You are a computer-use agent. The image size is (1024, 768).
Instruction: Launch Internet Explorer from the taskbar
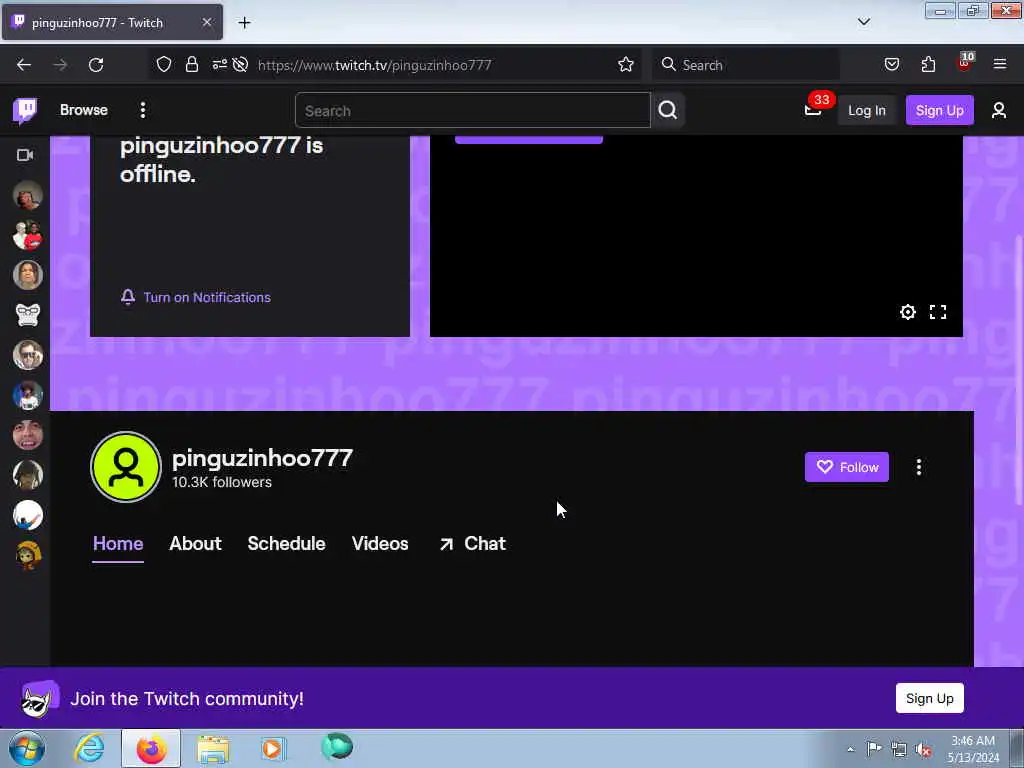click(88, 748)
